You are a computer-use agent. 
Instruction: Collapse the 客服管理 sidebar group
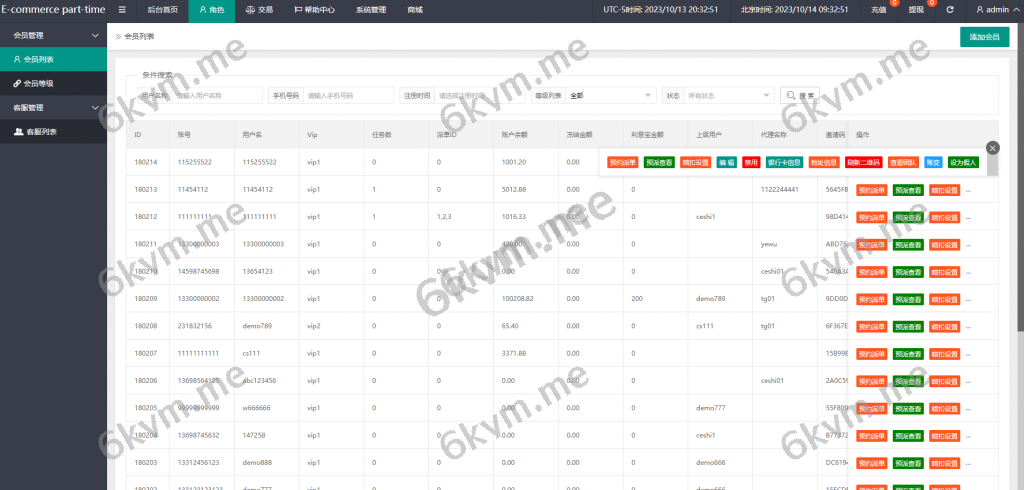coord(54,107)
